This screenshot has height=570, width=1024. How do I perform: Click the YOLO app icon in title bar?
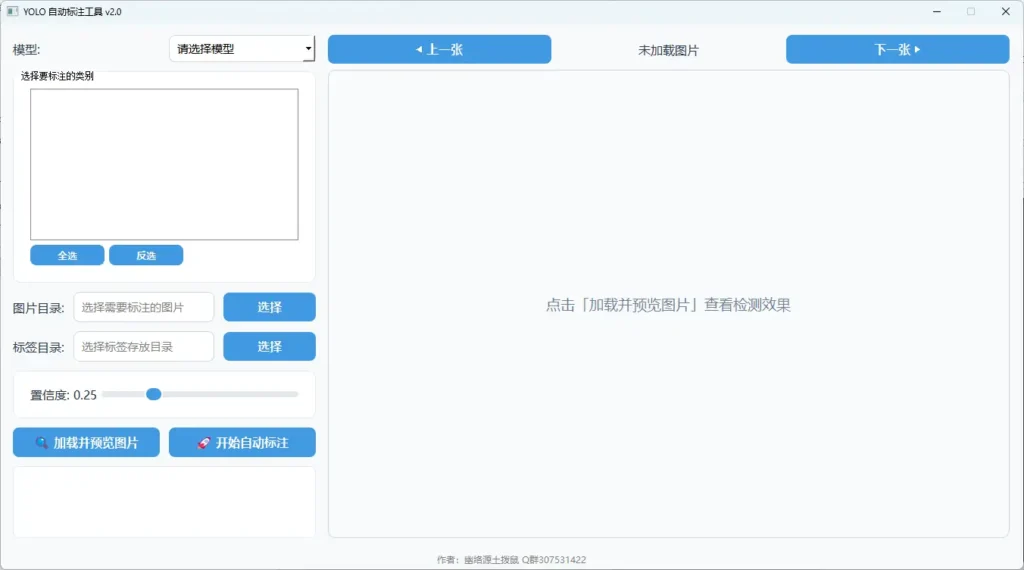(12, 11)
